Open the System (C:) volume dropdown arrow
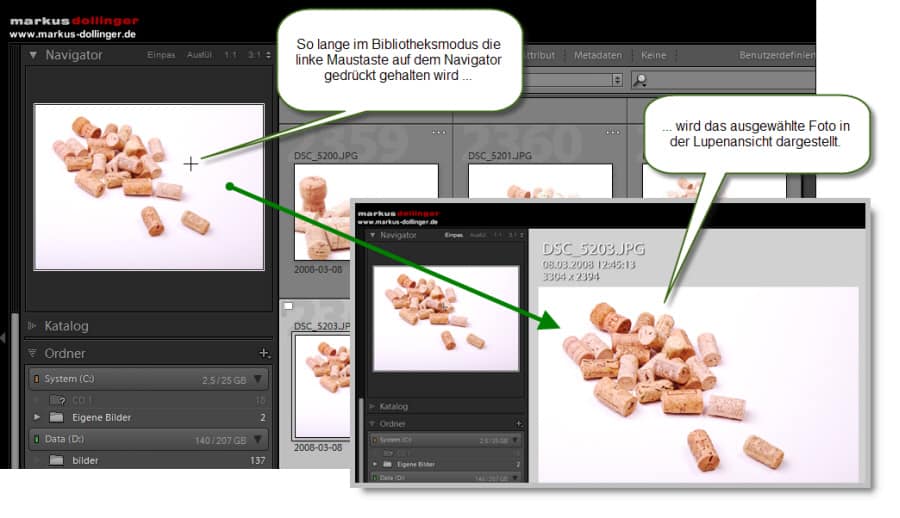 click(258, 379)
